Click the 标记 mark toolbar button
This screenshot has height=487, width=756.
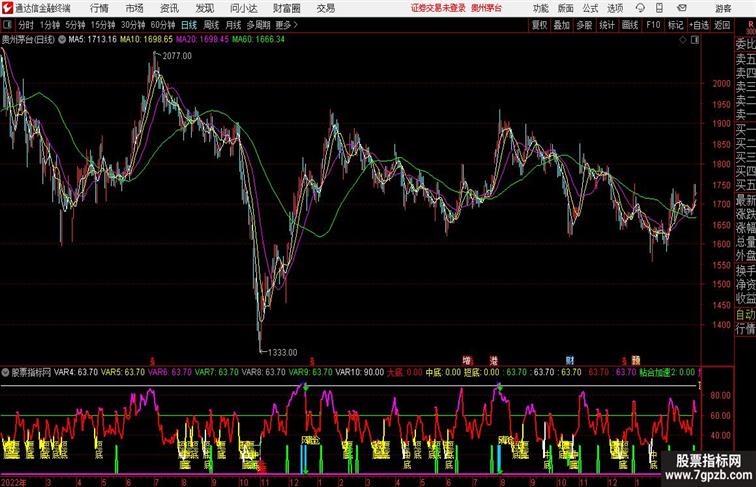675,25
